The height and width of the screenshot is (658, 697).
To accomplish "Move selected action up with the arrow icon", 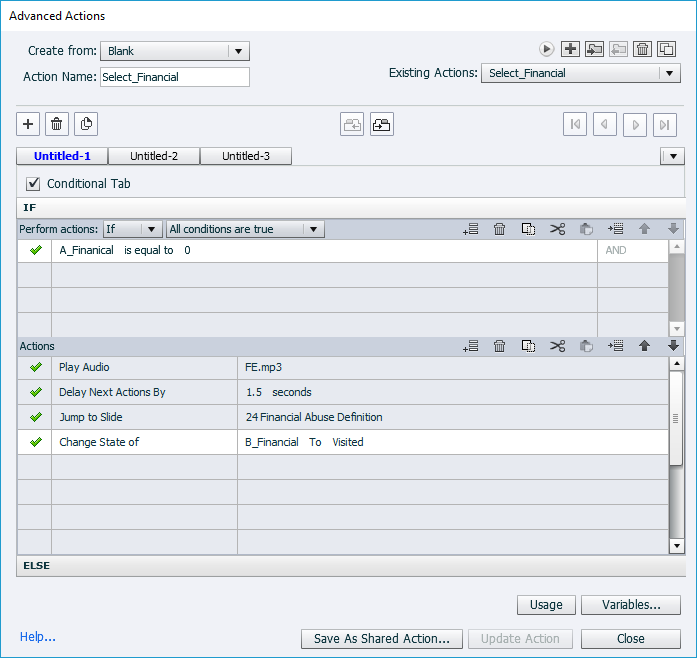I will pyautogui.click(x=644, y=346).
